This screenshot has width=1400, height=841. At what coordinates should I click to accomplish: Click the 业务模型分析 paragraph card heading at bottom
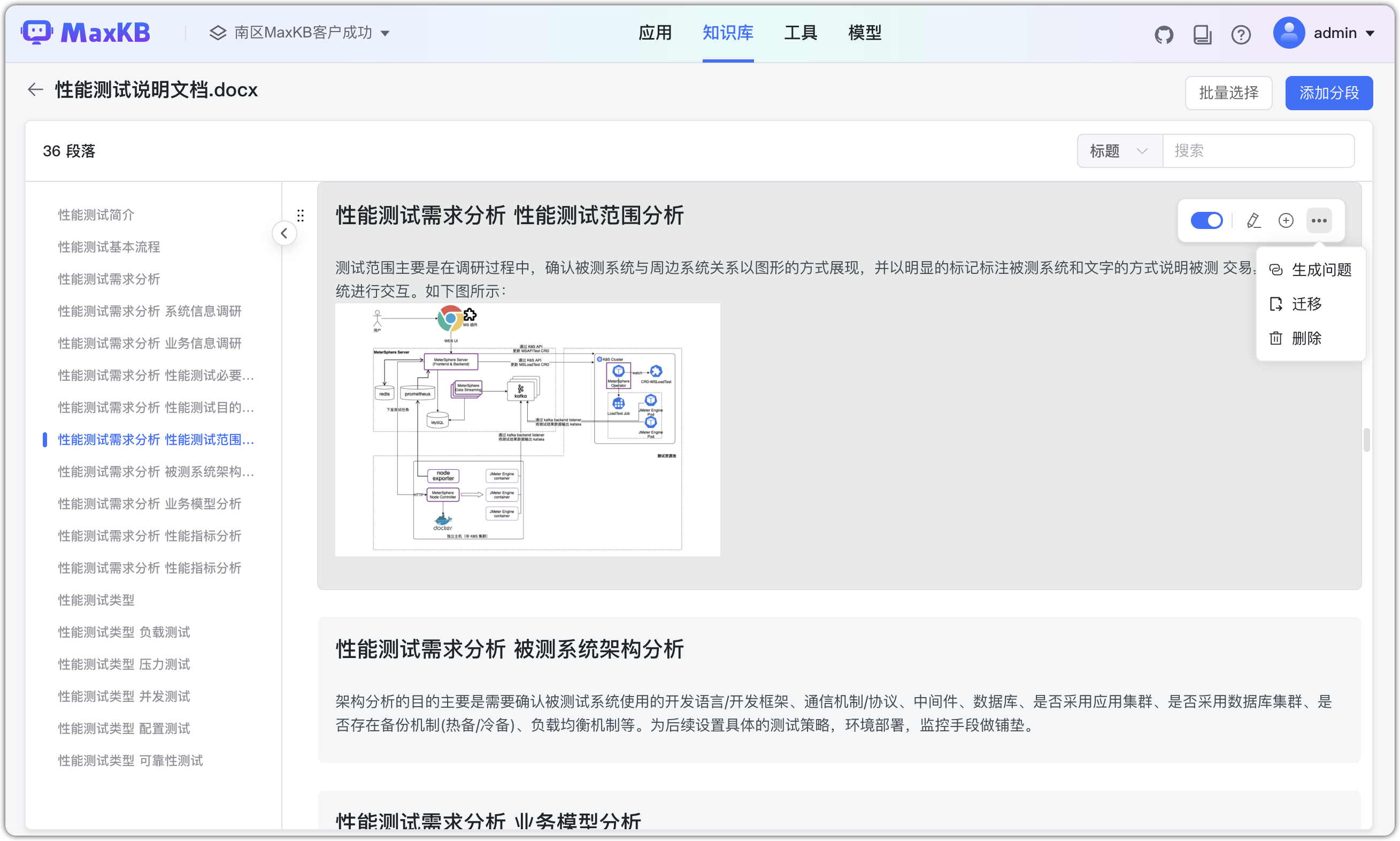(488, 821)
